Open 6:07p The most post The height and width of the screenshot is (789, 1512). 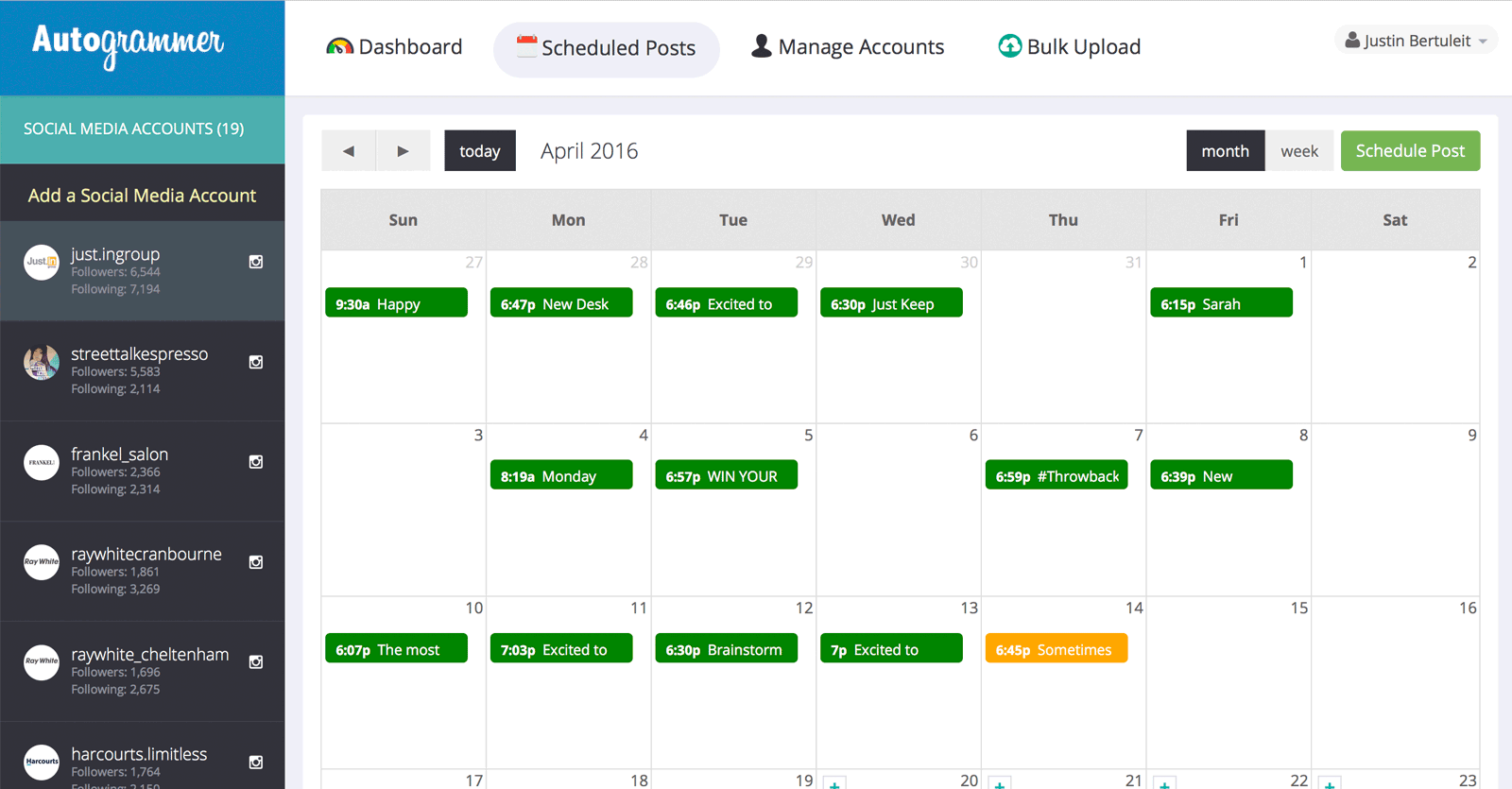[396, 648]
